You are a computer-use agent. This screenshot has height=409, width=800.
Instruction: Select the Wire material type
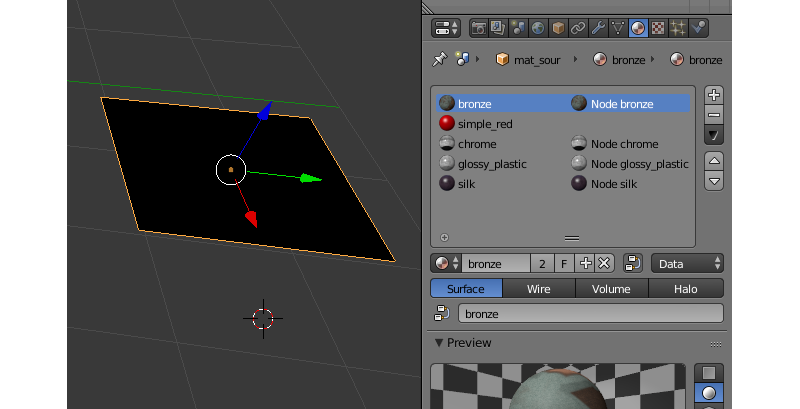pos(539,289)
